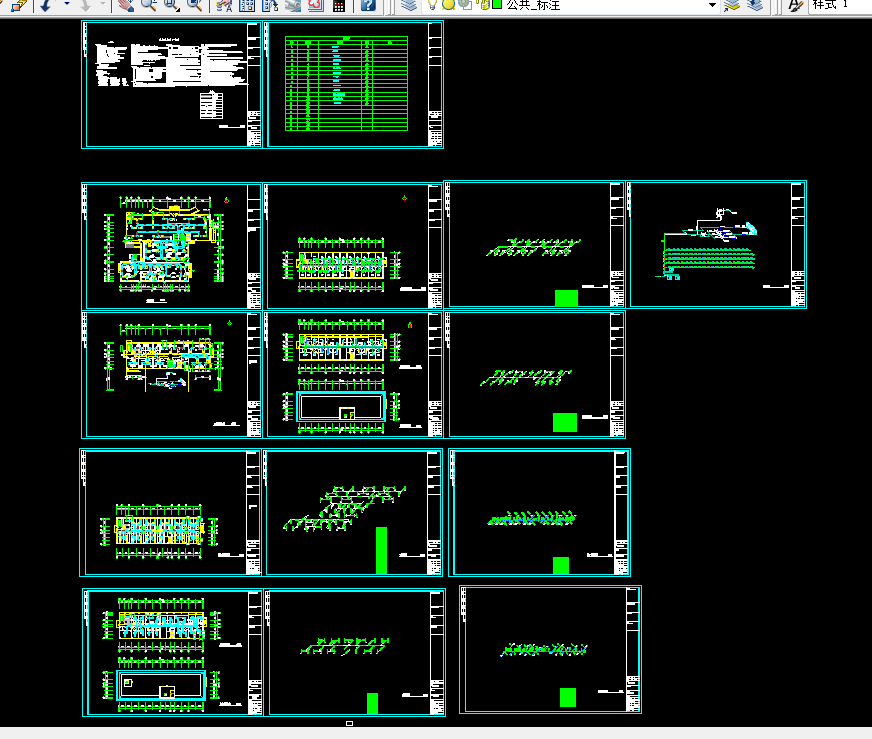This screenshot has width=872, height=739.
Task: Open the Text Style manager icon
Action: pyautogui.click(x=796, y=6)
